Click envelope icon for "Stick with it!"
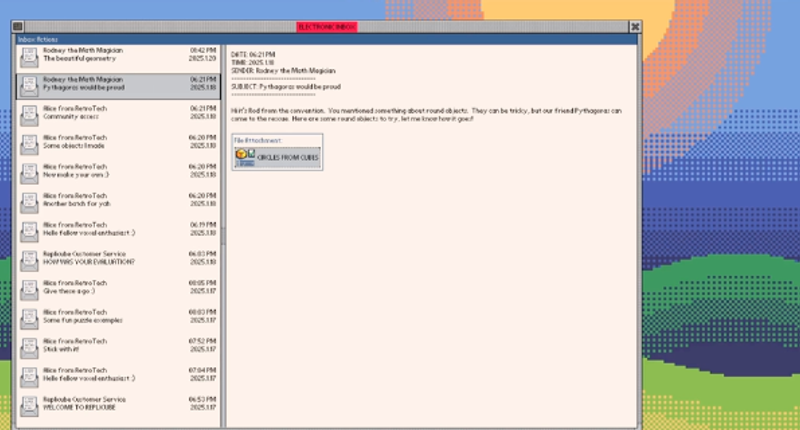800x430 pixels. pos(29,348)
